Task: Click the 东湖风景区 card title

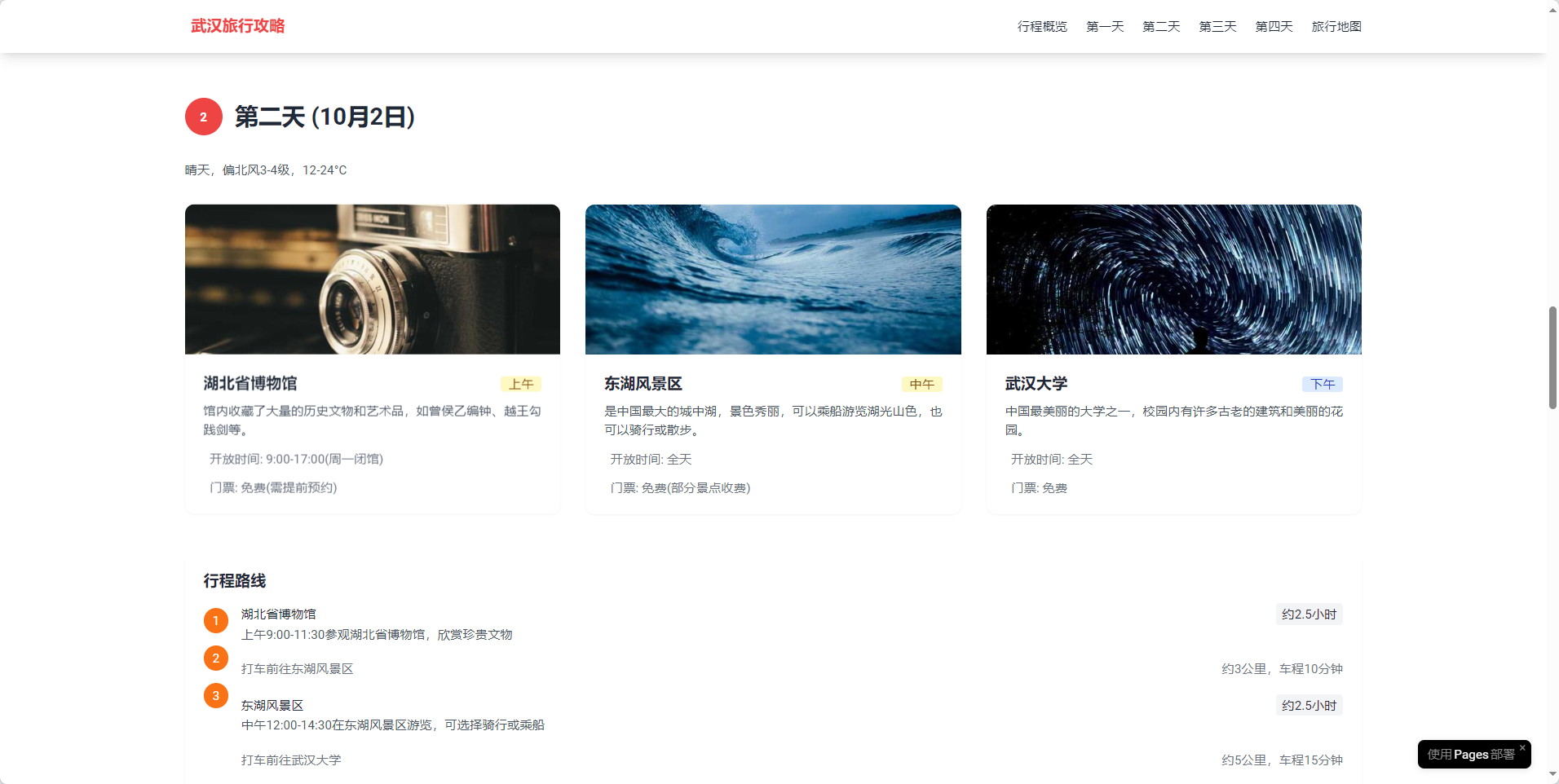Action: [643, 383]
